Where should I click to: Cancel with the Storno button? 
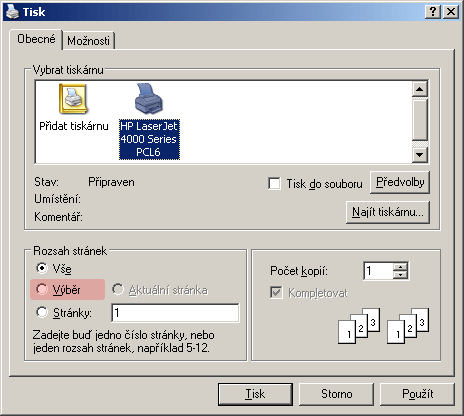coord(336,394)
